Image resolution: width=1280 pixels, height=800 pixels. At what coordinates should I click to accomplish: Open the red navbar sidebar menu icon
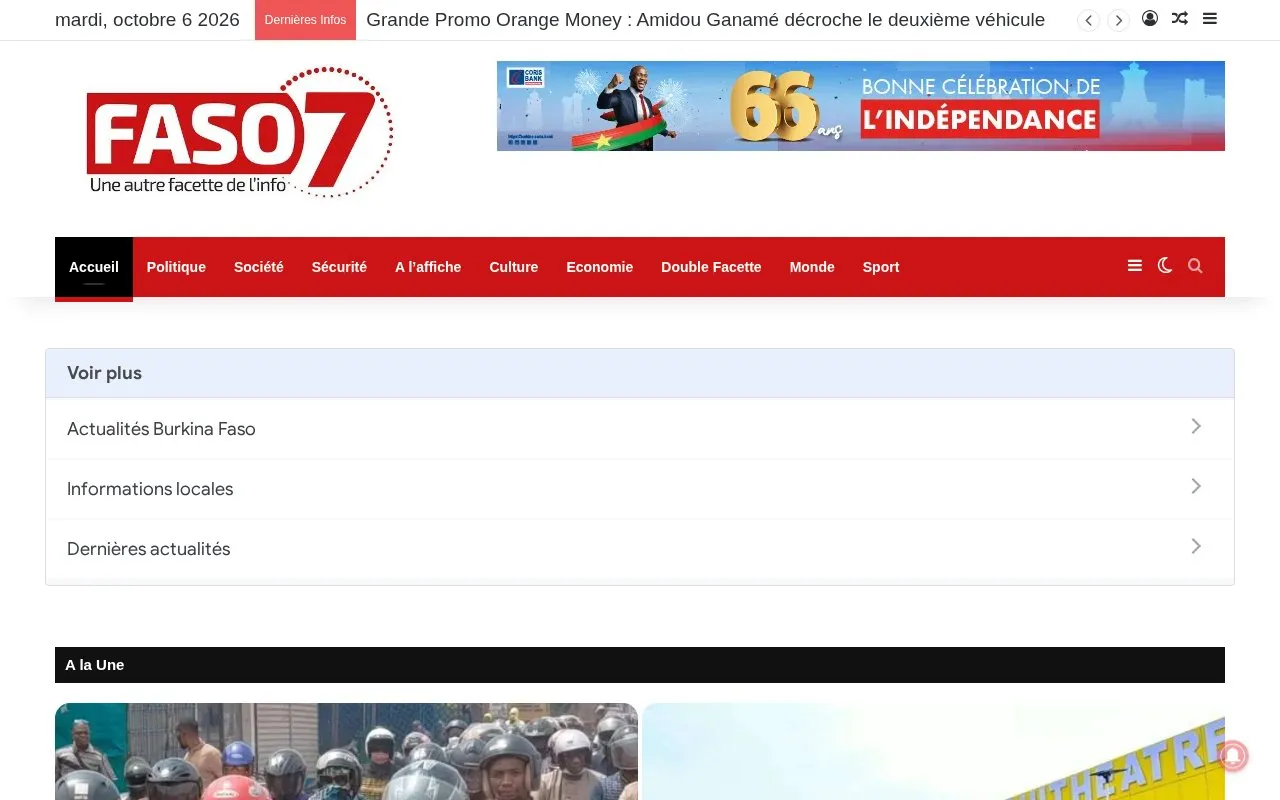pyautogui.click(x=1135, y=266)
